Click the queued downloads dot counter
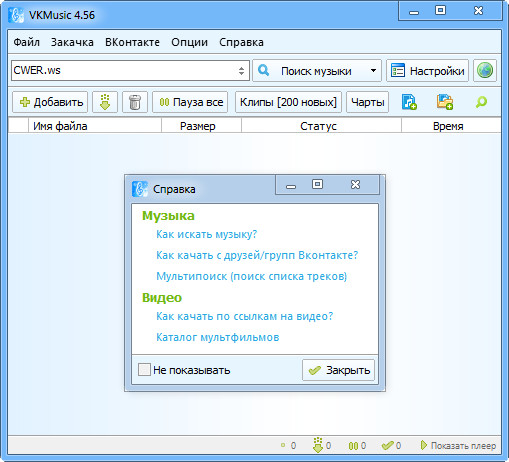509x462 pixels. (x=288, y=445)
